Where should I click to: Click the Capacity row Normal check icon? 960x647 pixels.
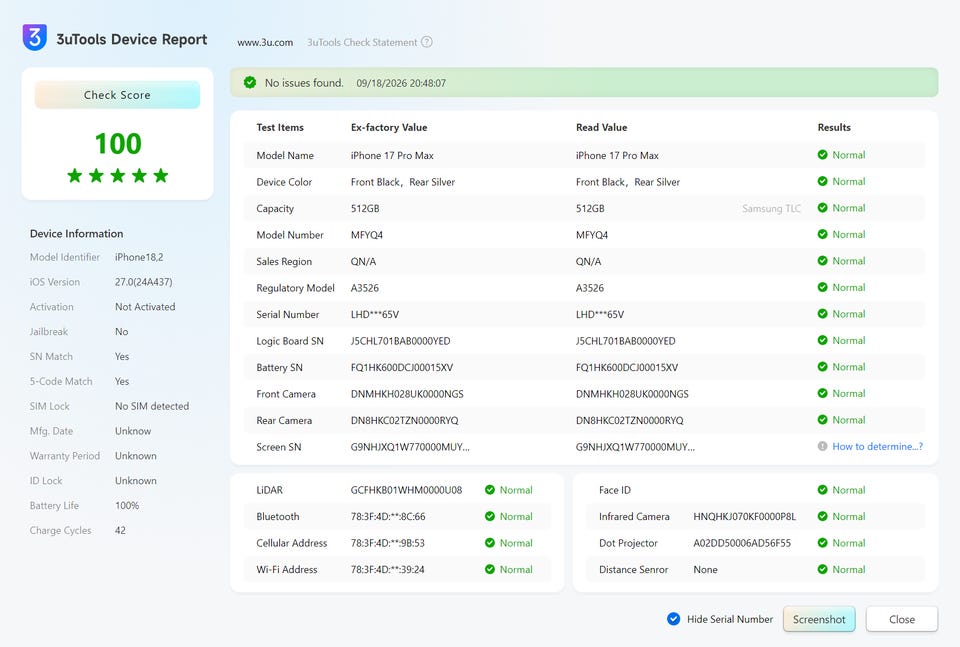coord(822,208)
